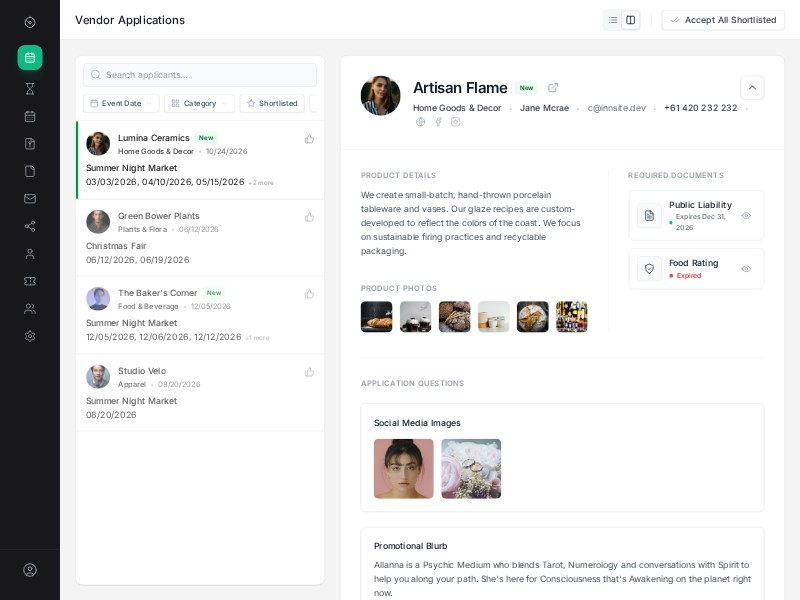Open the c@innsite.dev email link

617,108
